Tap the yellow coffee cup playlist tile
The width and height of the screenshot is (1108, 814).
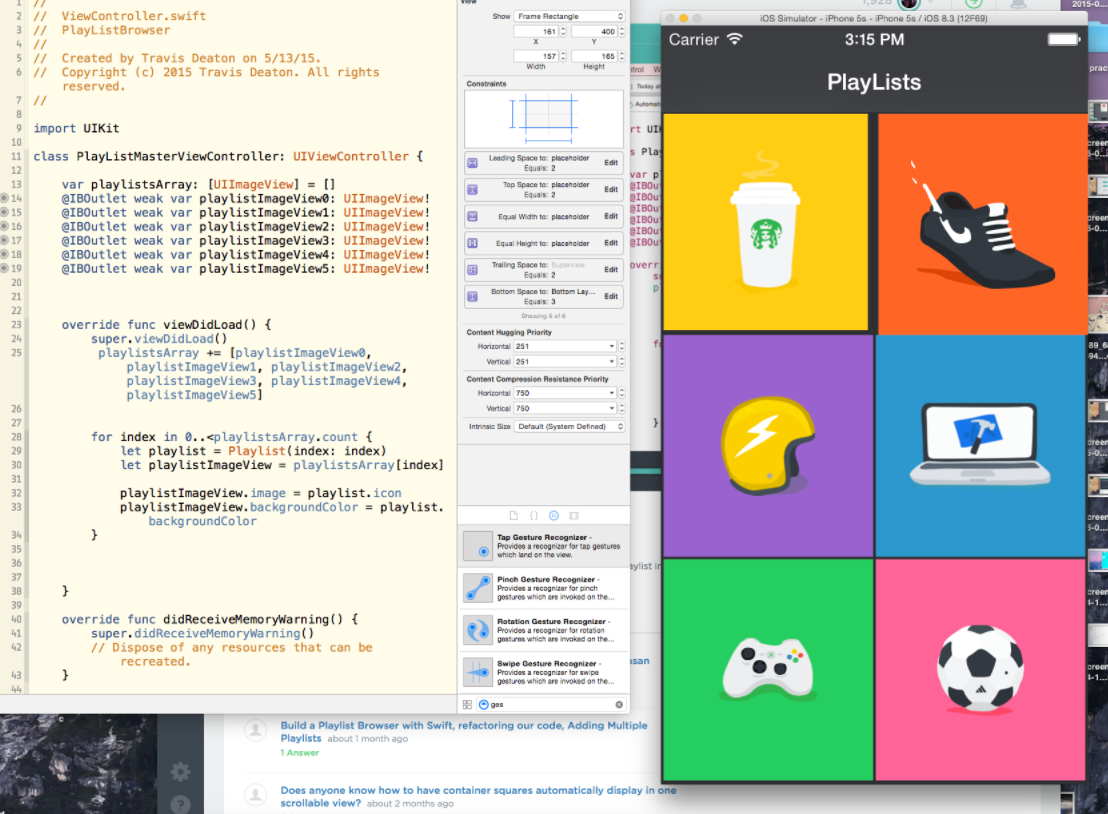[x=765, y=222]
